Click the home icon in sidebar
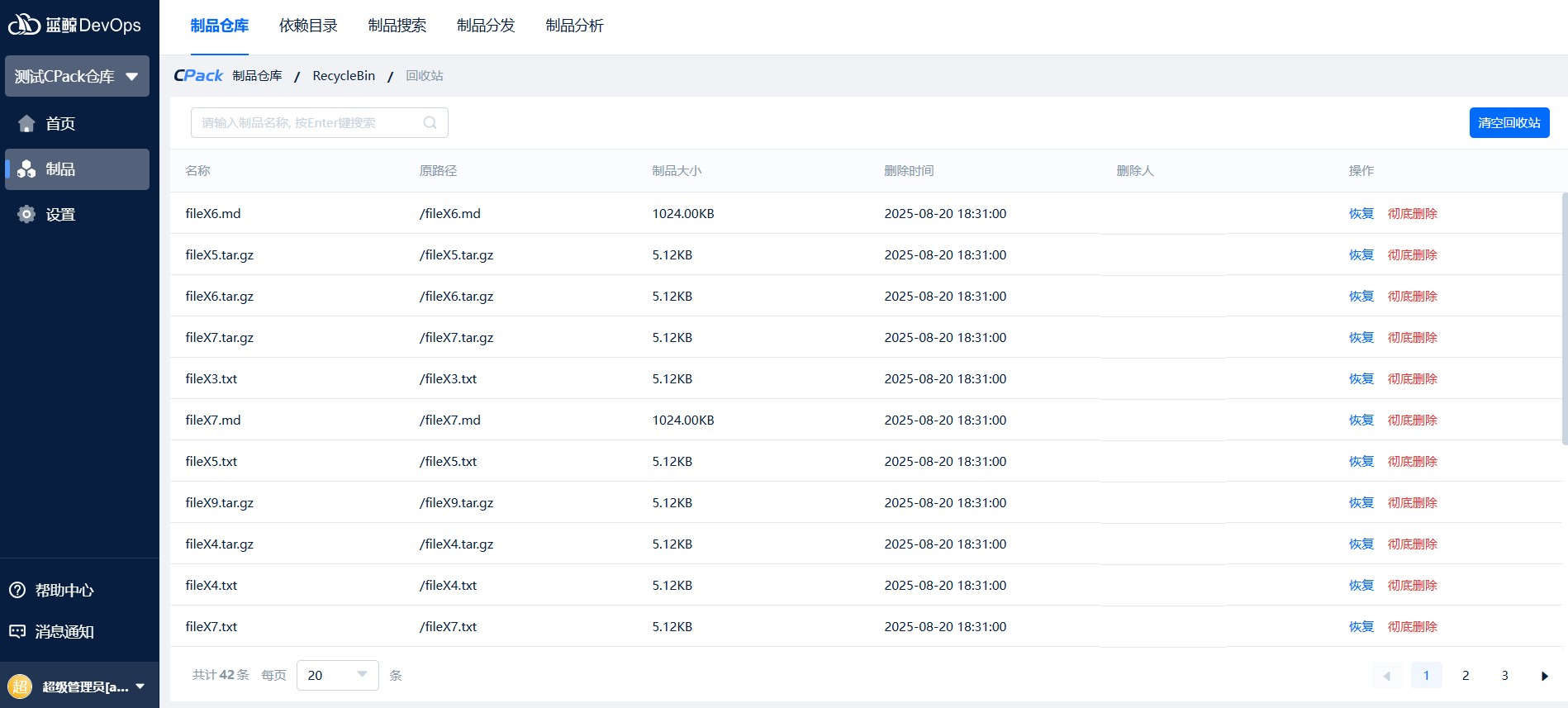Screen dimensions: 1568x708 26,124
